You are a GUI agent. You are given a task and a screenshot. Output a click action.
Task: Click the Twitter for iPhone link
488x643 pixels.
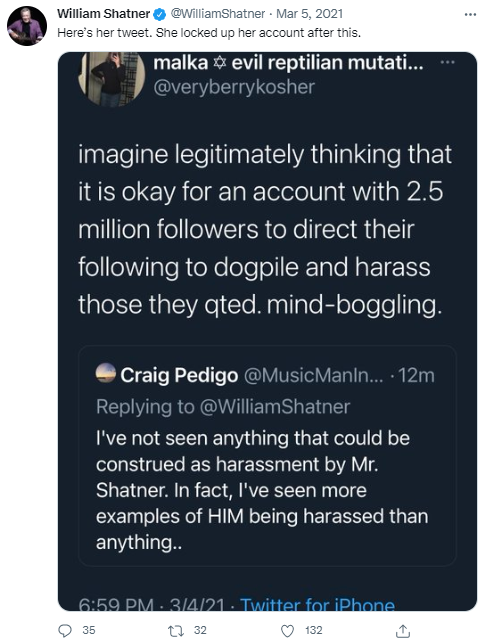pos(317,604)
